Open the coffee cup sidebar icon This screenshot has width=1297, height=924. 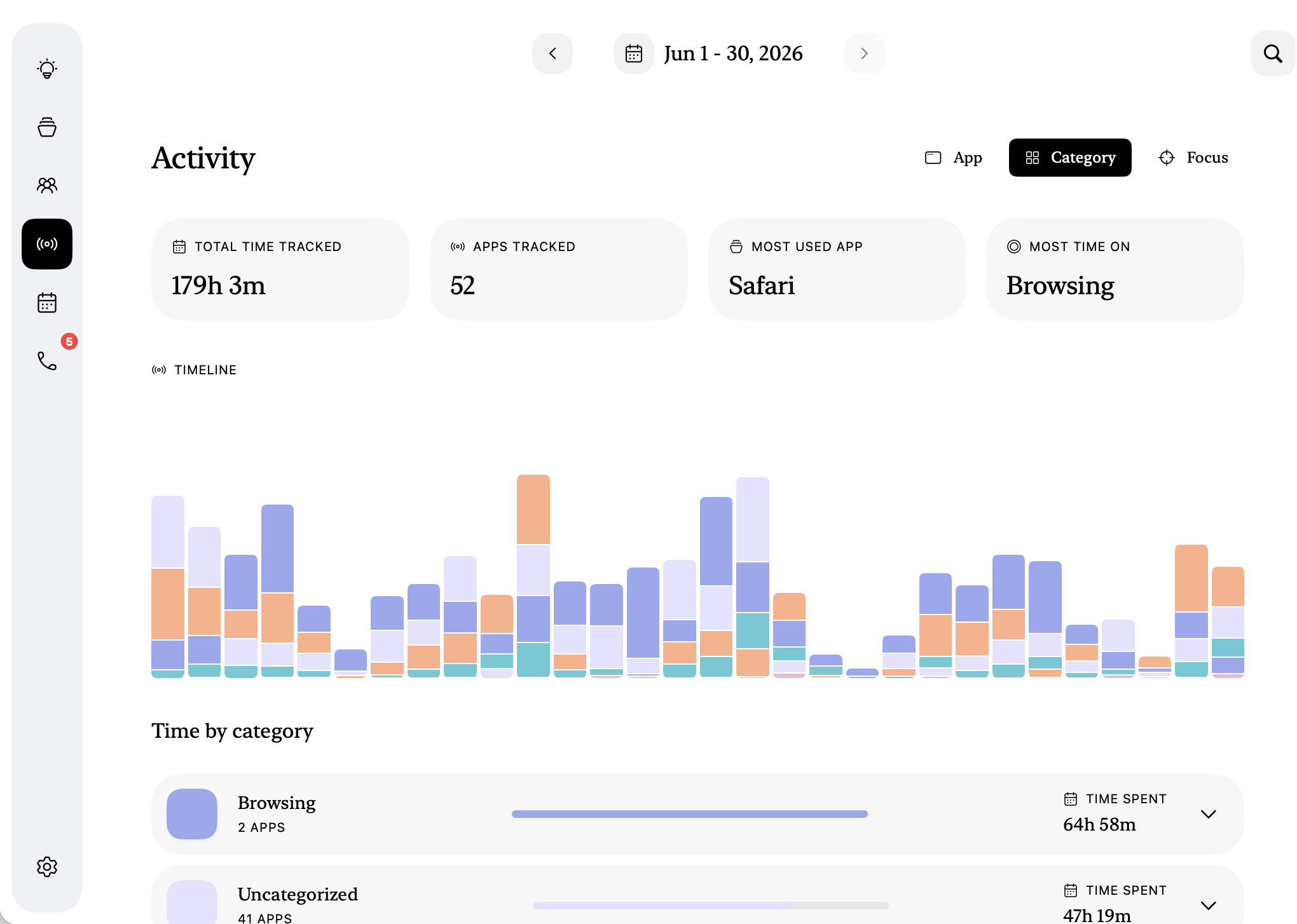[x=47, y=127]
